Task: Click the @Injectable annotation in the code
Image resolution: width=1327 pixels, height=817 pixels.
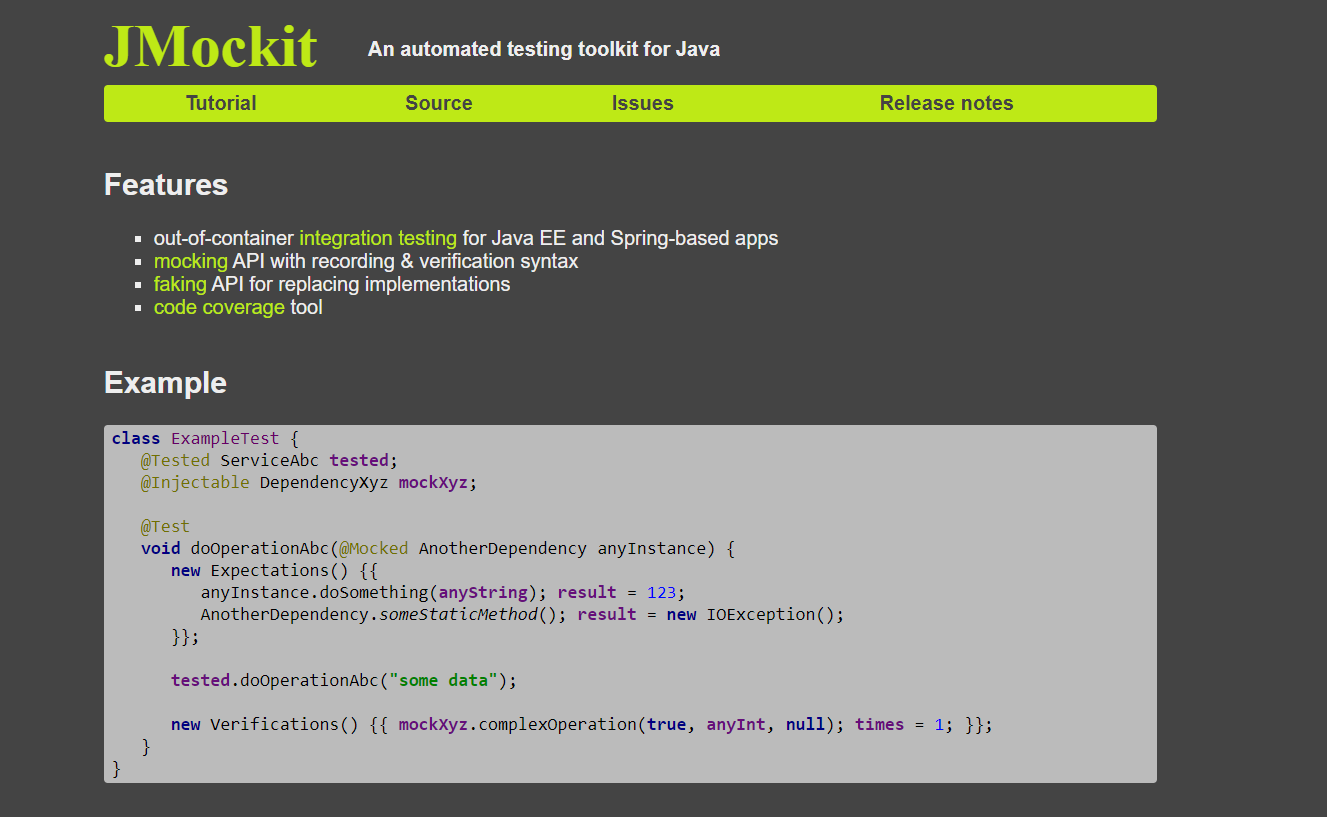Action: [194, 482]
